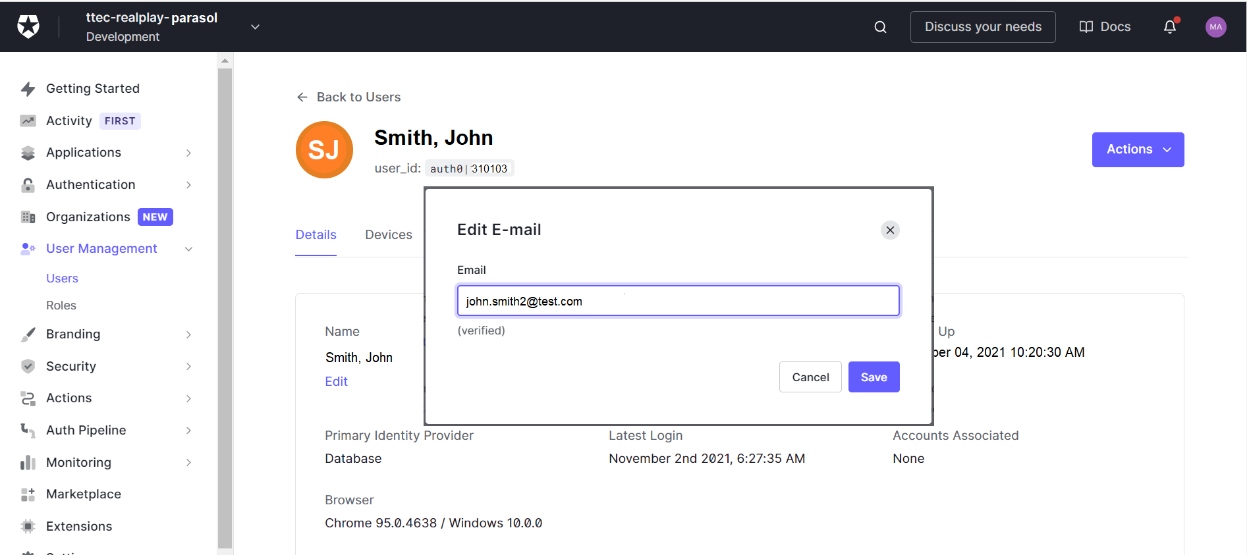The image size is (1249, 555).
Task: Select Roles under User Management
Action: tap(61, 305)
